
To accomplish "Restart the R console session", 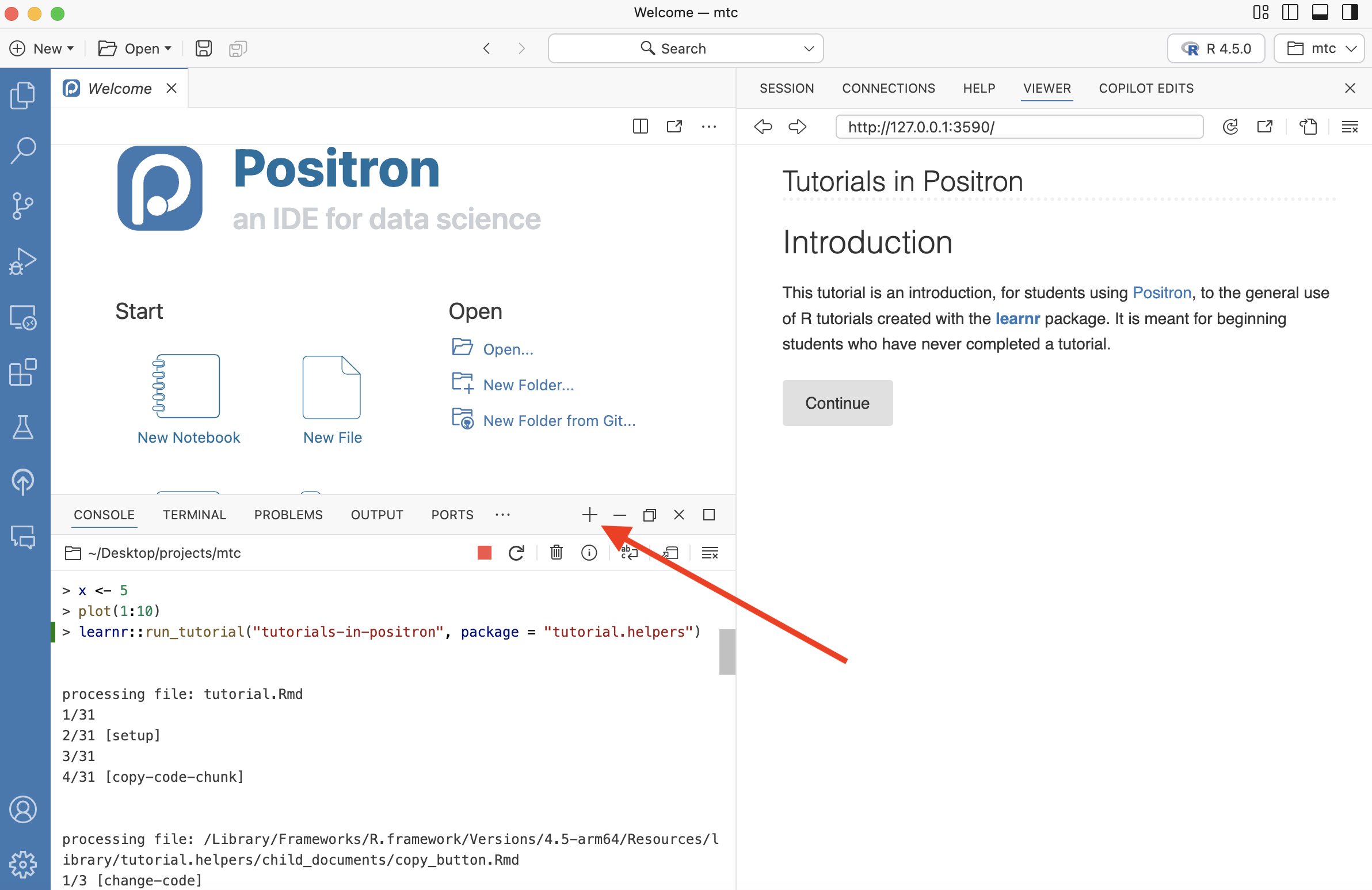I will tap(517, 553).
